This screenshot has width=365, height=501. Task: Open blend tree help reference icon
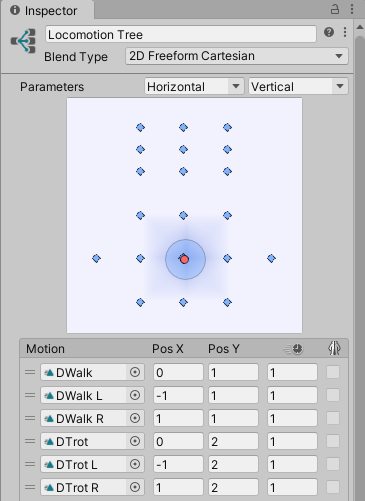[329, 32]
